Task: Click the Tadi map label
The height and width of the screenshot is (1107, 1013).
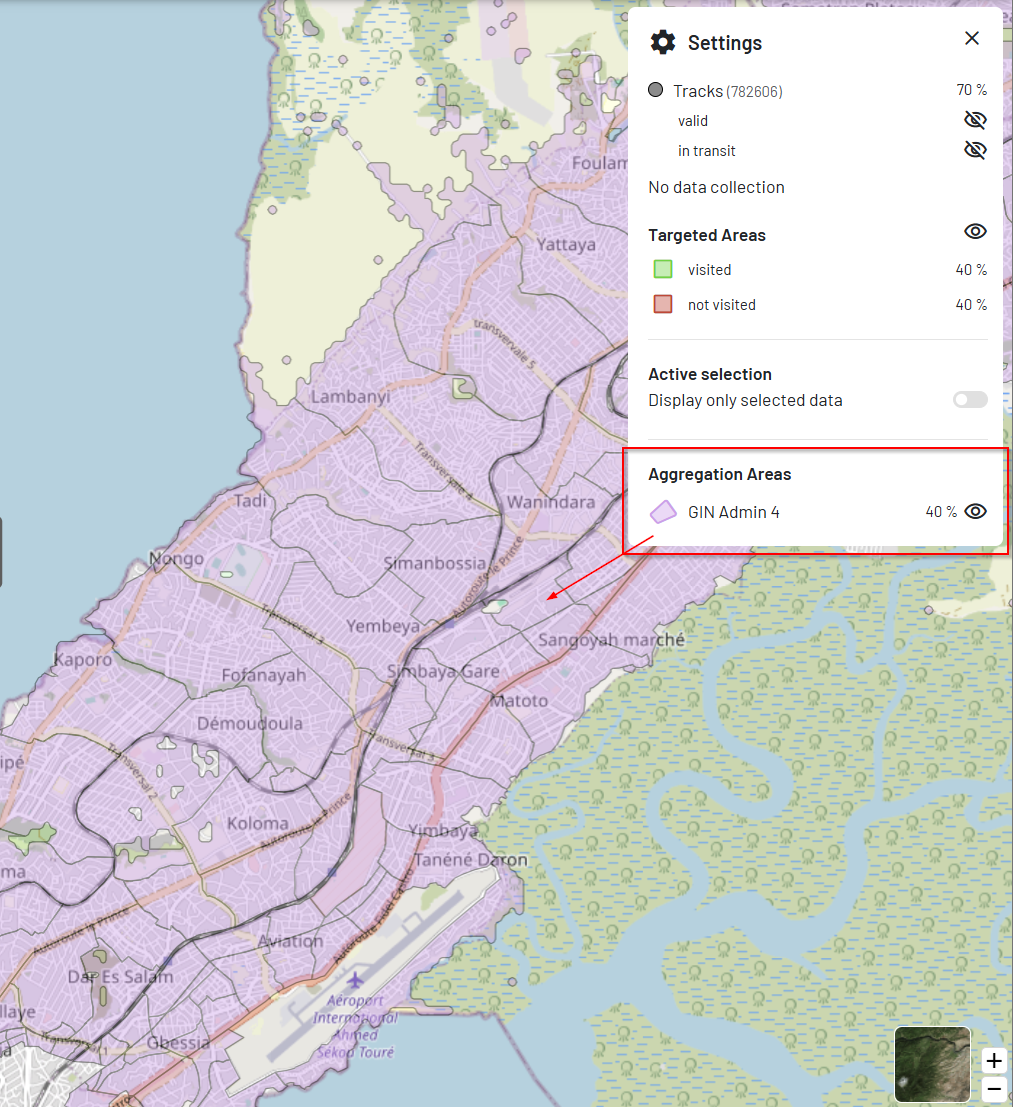Action: [251, 501]
